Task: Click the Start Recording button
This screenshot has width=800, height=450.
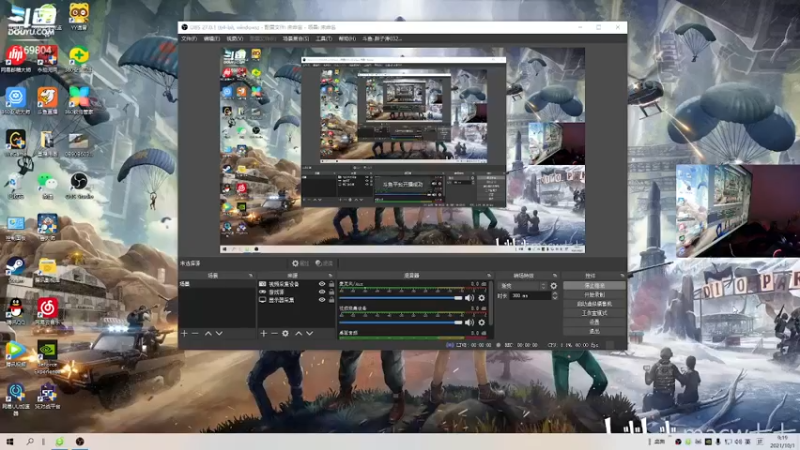Action: point(594,295)
